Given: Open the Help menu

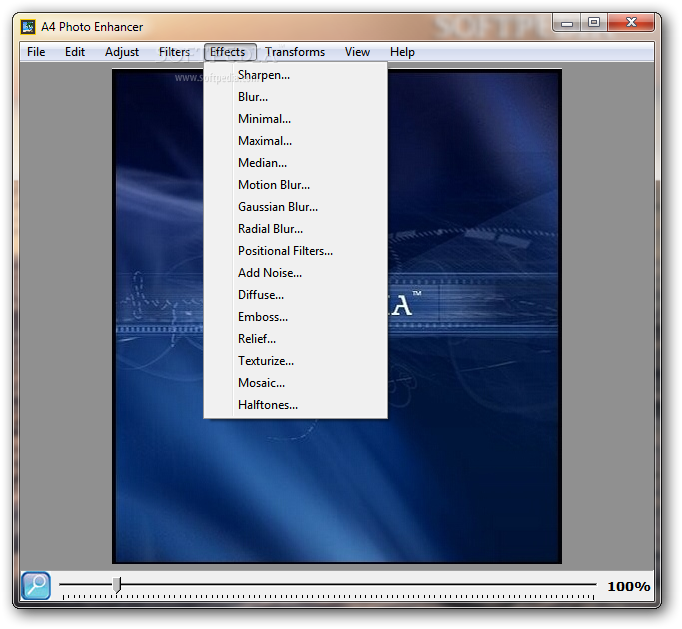Looking at the screenshot, I should coord(402,52).
